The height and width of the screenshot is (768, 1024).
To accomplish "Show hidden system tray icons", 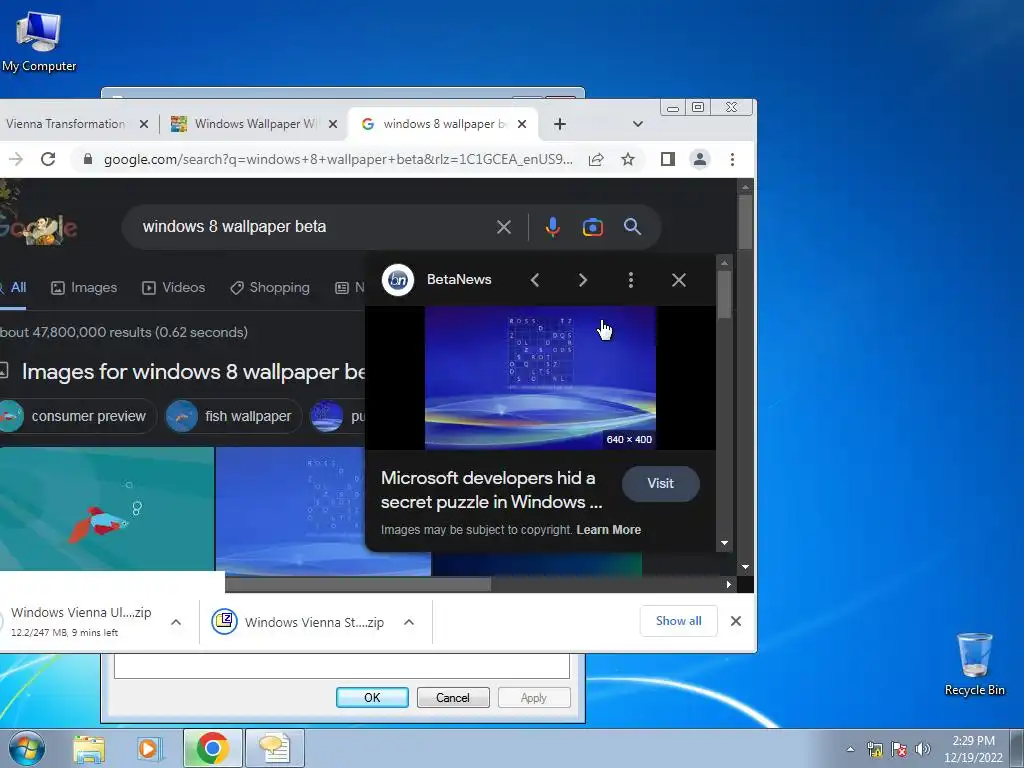I will click(x=850, y=749).
